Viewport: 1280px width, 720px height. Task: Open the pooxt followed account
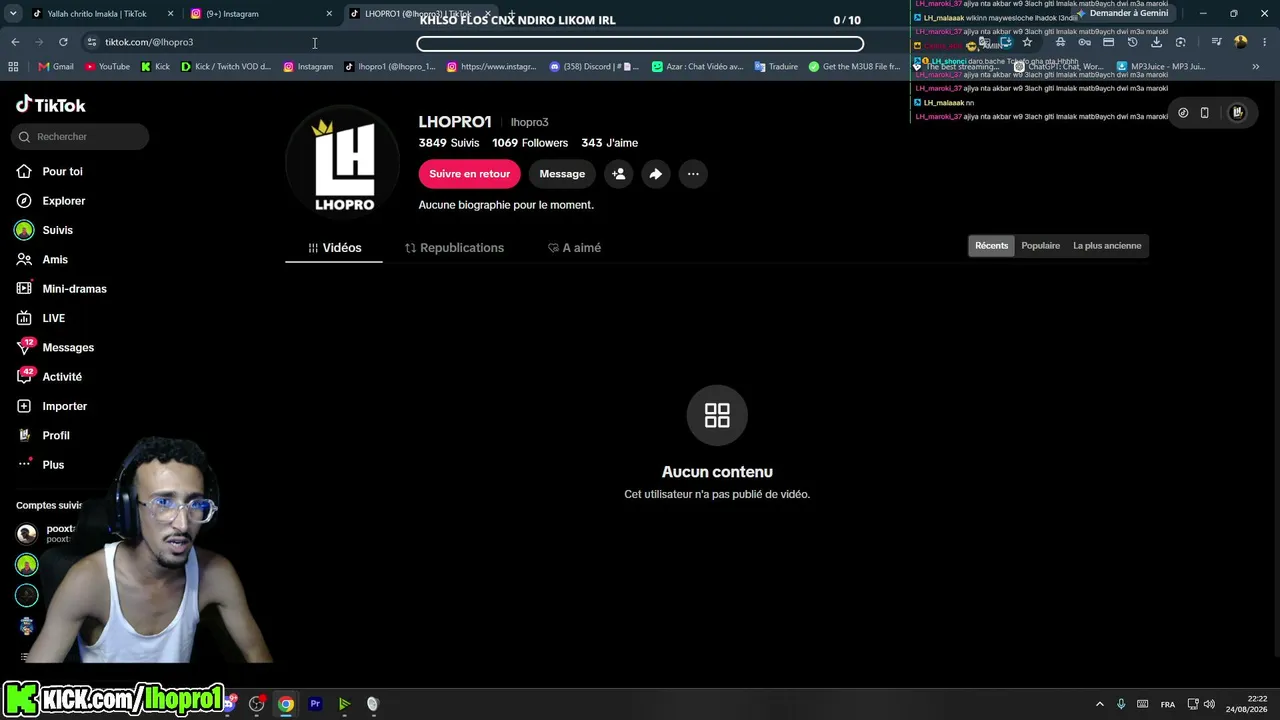(x=46, y=533)
